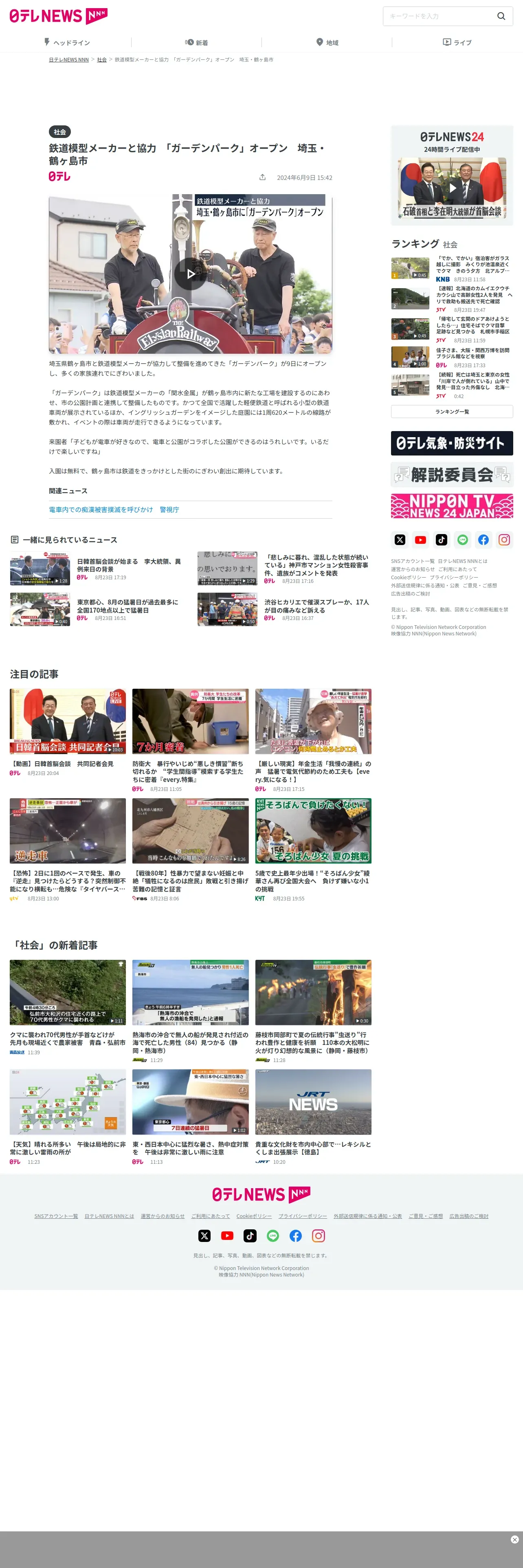
Task: Open 7日連続の猛暑日 heat article
Action: 191,1117
